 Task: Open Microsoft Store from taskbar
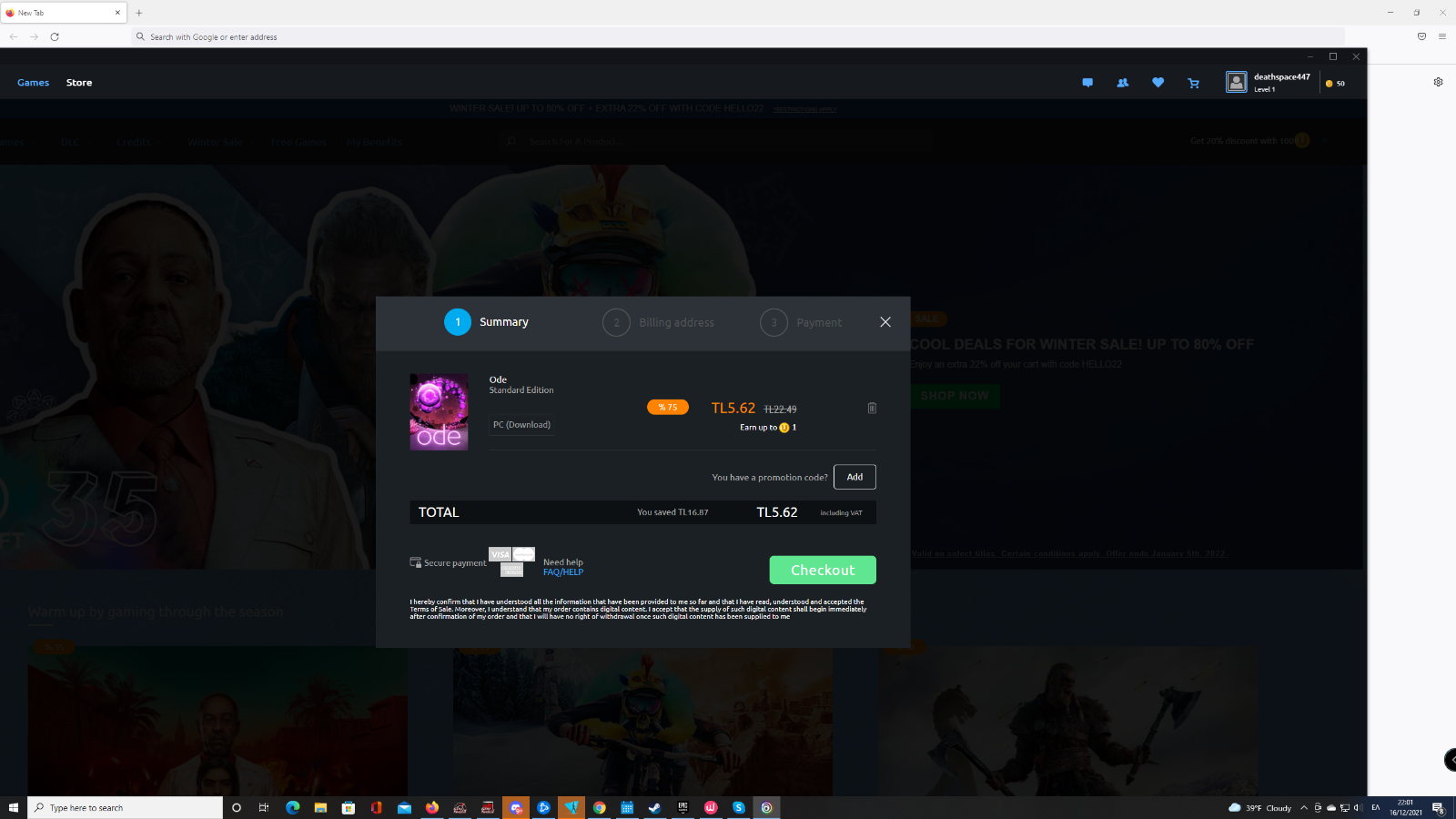348,807
